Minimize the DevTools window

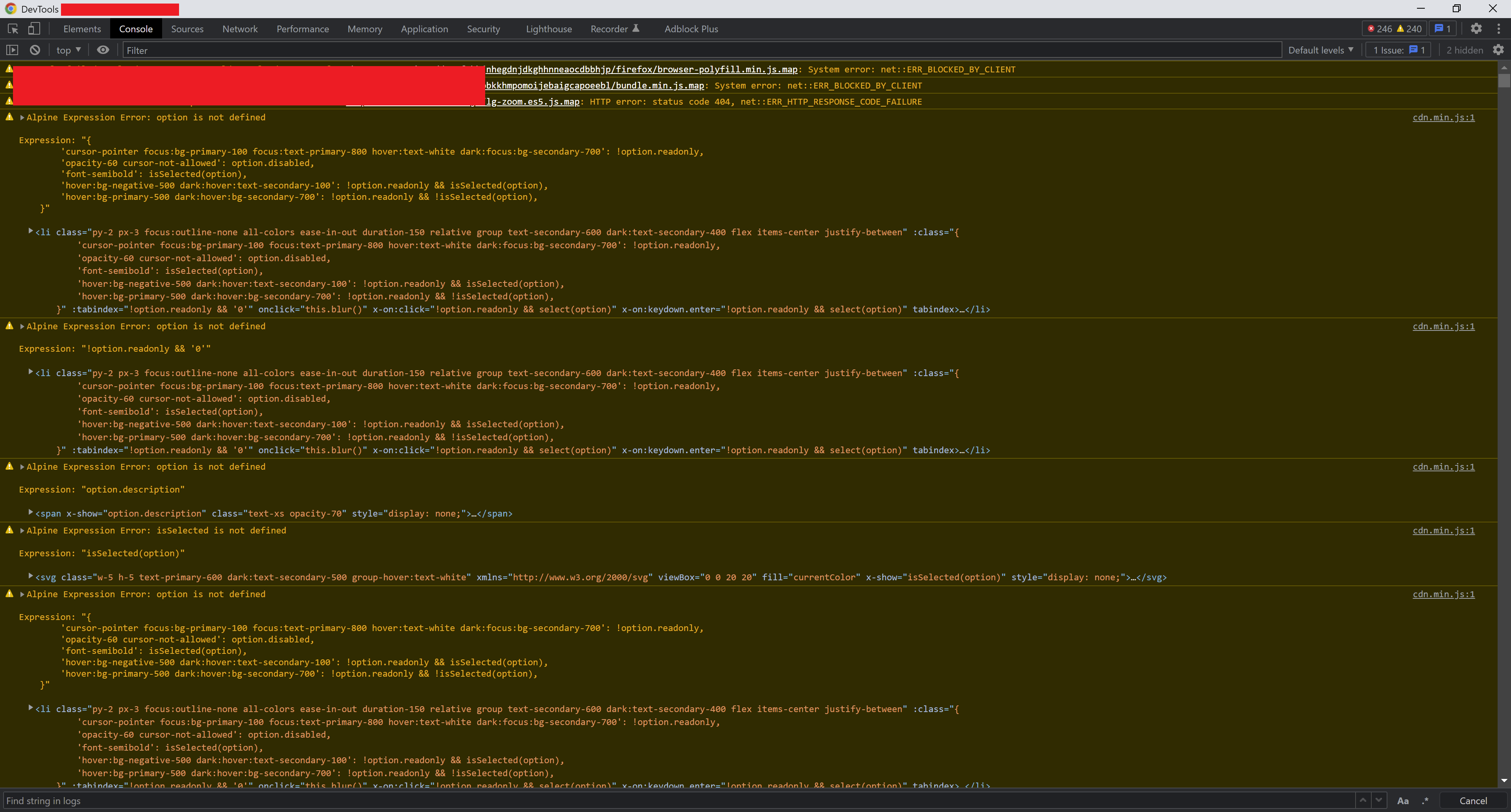click(x=1420, y=8)
